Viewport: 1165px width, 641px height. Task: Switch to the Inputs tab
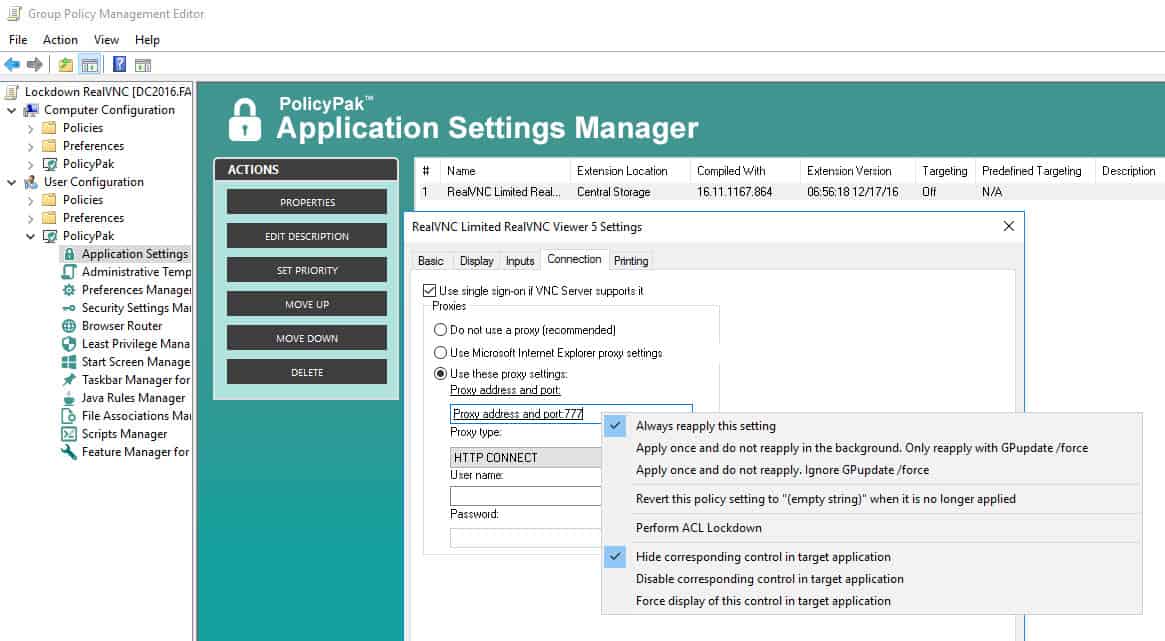point(520,261)
